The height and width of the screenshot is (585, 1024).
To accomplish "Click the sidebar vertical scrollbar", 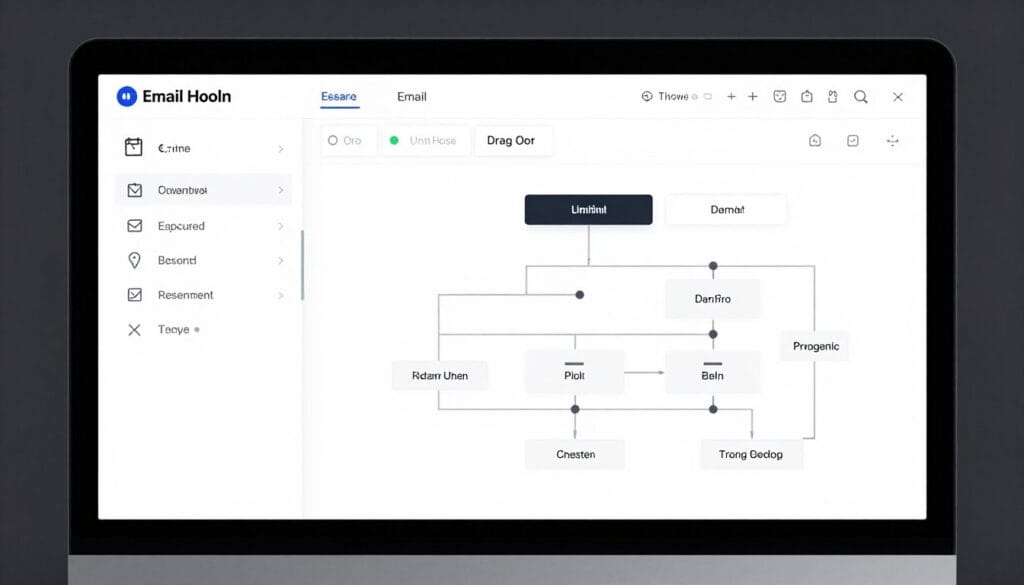I will click(302, 265).
